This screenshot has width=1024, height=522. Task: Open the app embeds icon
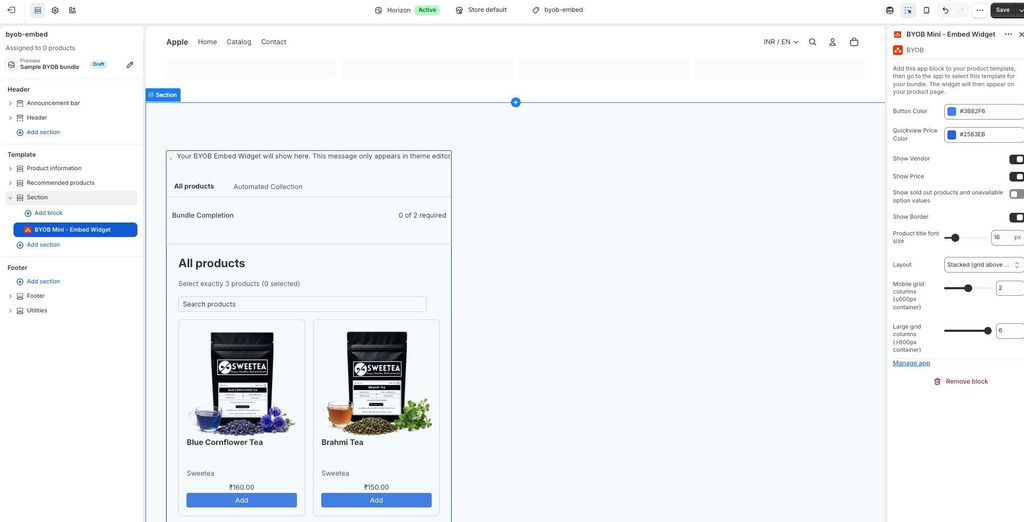[72, 10]
